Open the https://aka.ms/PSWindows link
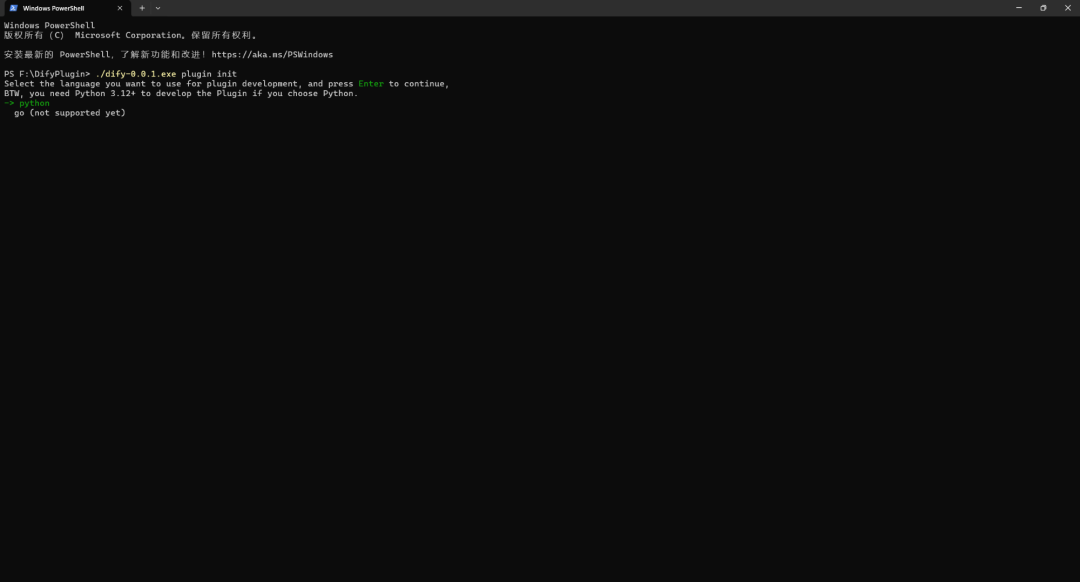 [272, 54]
